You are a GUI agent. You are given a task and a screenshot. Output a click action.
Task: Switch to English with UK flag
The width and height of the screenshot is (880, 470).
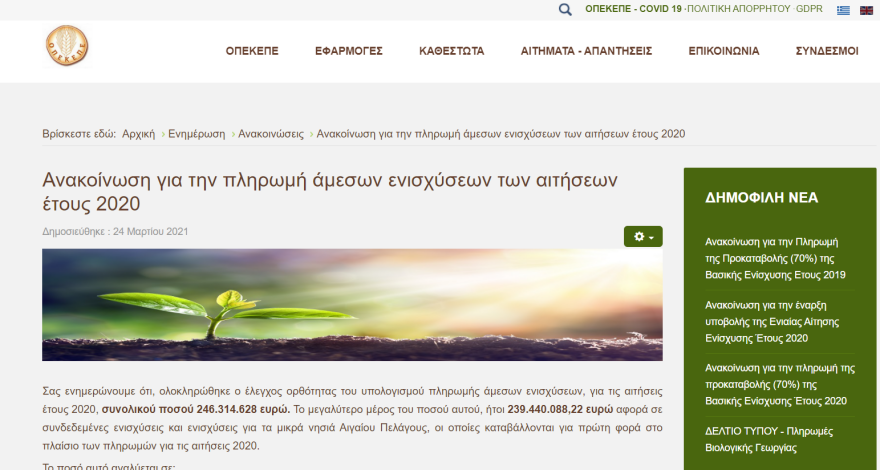pyautogui.click(x=866, y=10)
